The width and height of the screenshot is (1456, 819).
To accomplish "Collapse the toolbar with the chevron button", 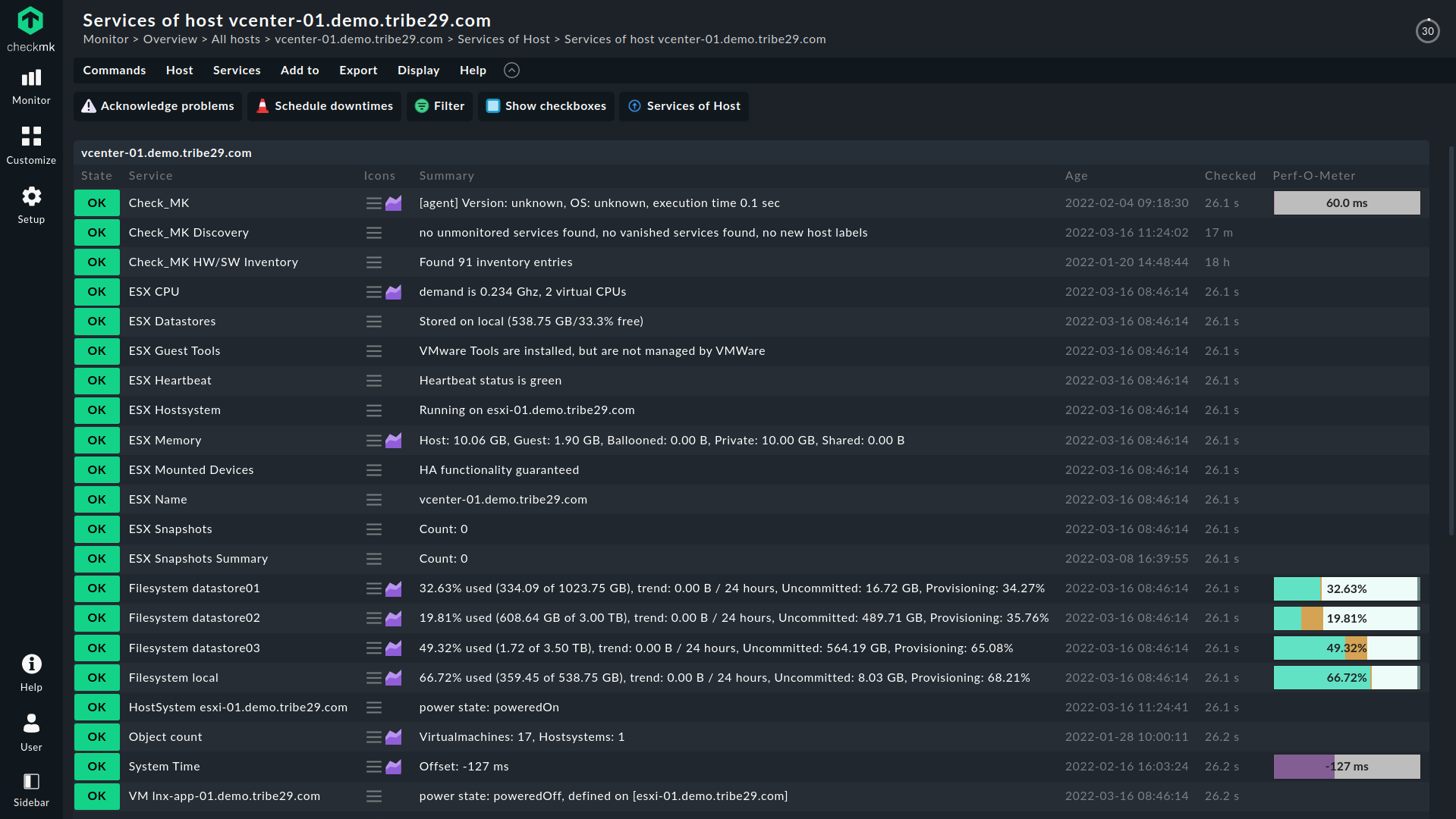I will tap(511, 71).
